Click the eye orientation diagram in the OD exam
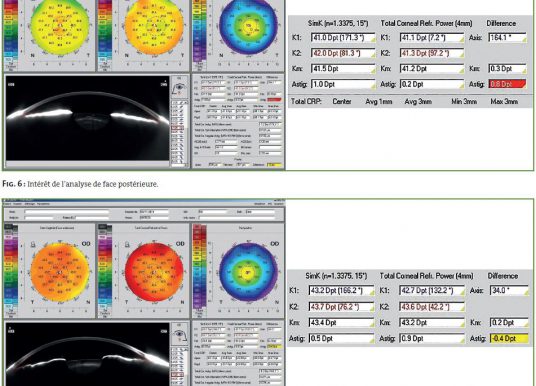The width and height of the screenshot is (536, 386). [x=179, y=334]
